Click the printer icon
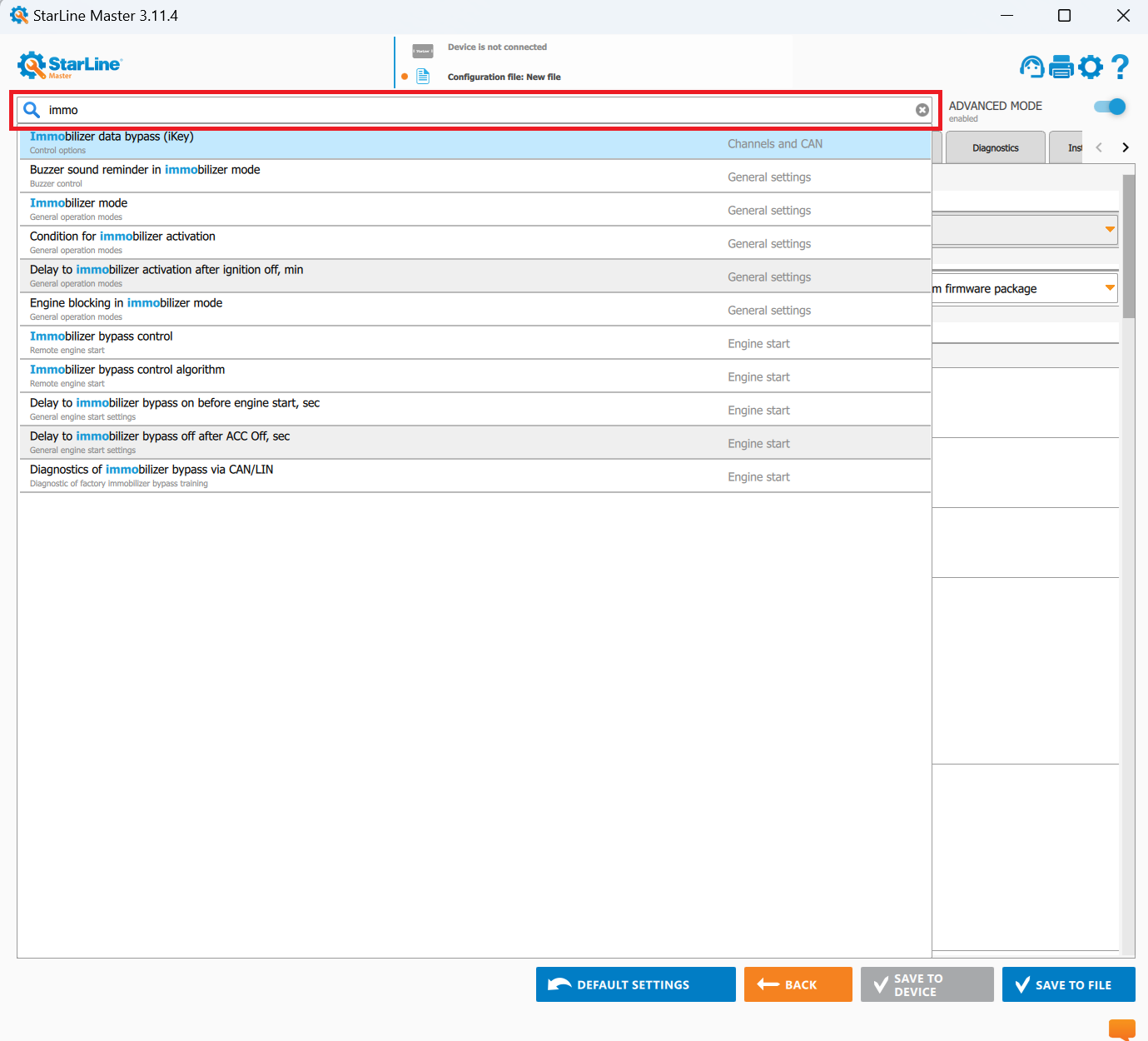Screen dimensions: 1148x1041 pyautogui.click(x=1061, y=67)
